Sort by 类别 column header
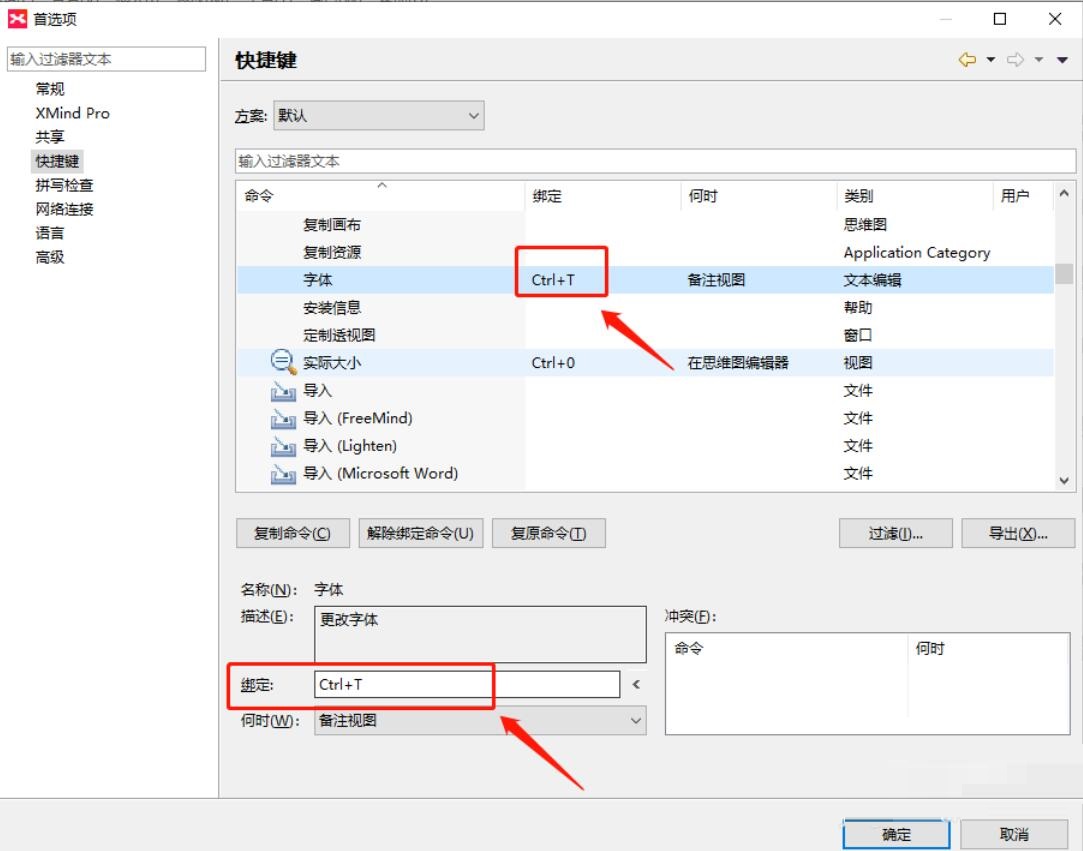Viewport: 1083px width, 851px height. pyautogui.click(x=914, y=196)
